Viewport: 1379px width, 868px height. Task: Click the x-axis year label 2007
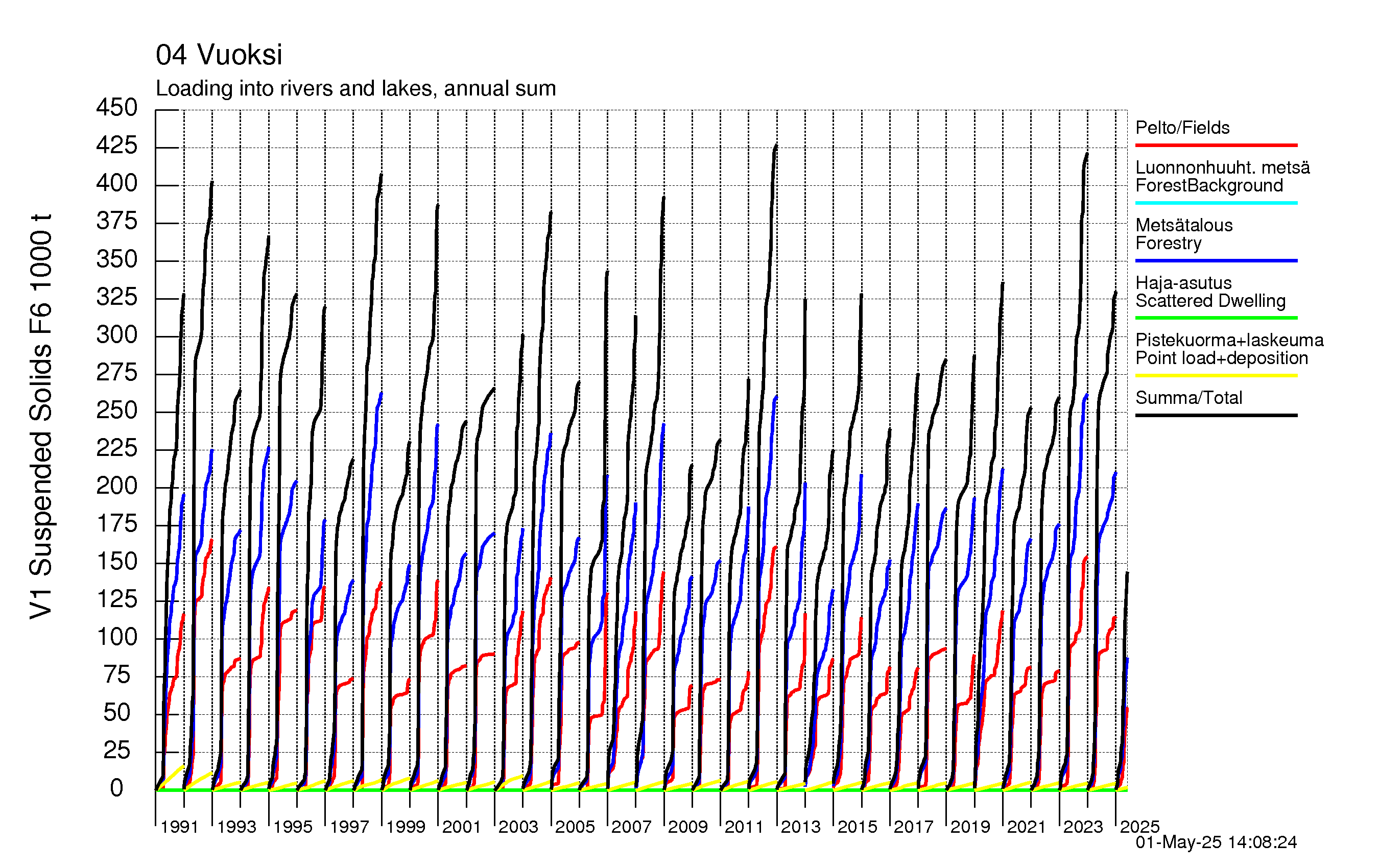631,827
